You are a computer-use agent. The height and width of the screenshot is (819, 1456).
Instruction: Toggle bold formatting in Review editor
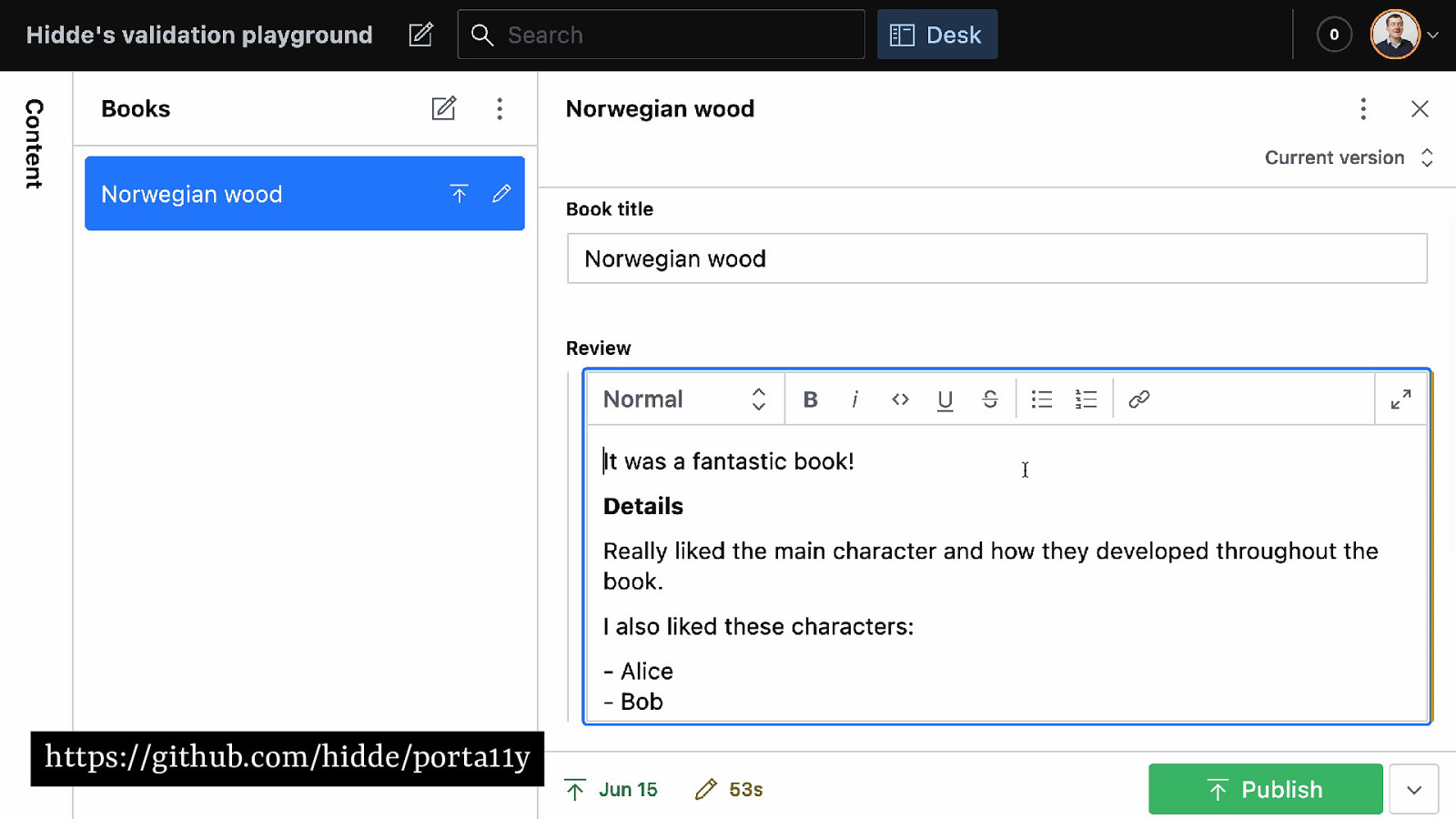point(810,399)
